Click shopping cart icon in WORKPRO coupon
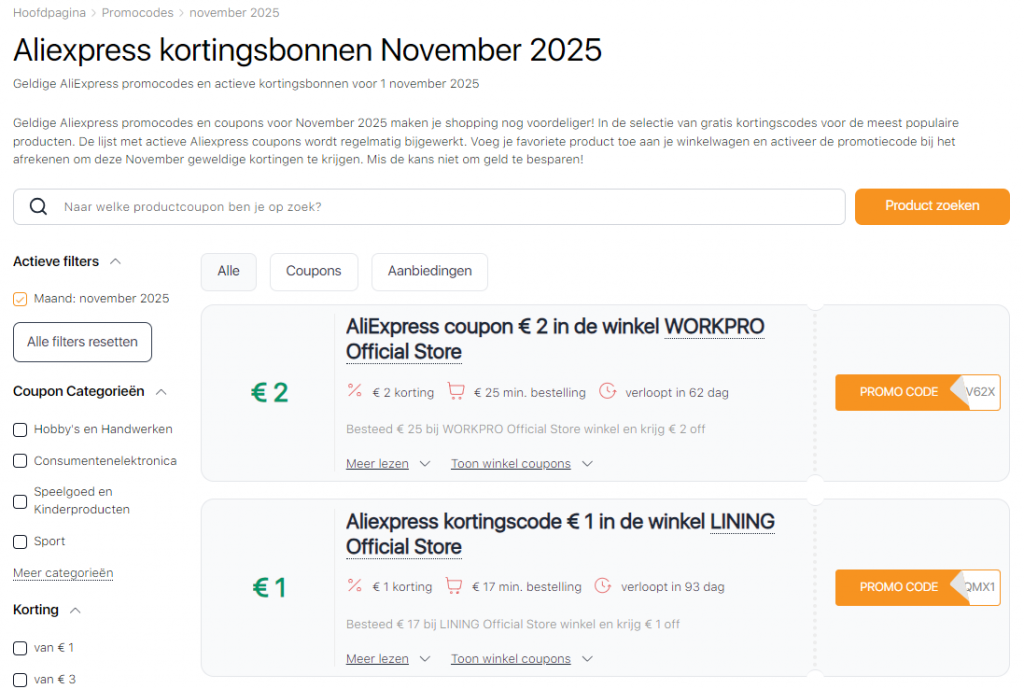The image size is (1024, 689). click(x=456, y=391)
